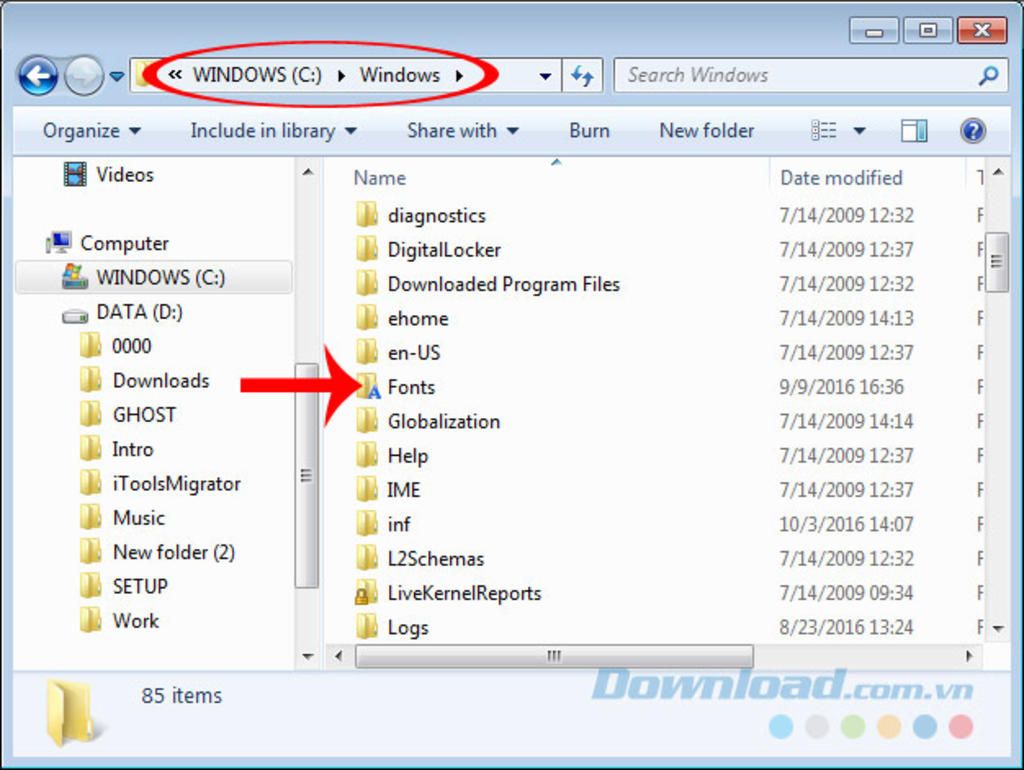This screenshot has width=1024, height=770.
Task: Select Videos in the navigation pane
Action: point(108,174)
